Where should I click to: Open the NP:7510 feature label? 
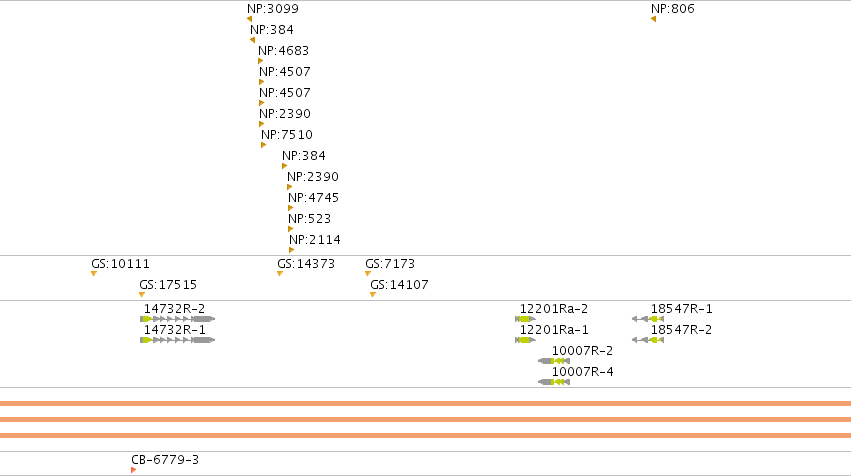[287, 135]
